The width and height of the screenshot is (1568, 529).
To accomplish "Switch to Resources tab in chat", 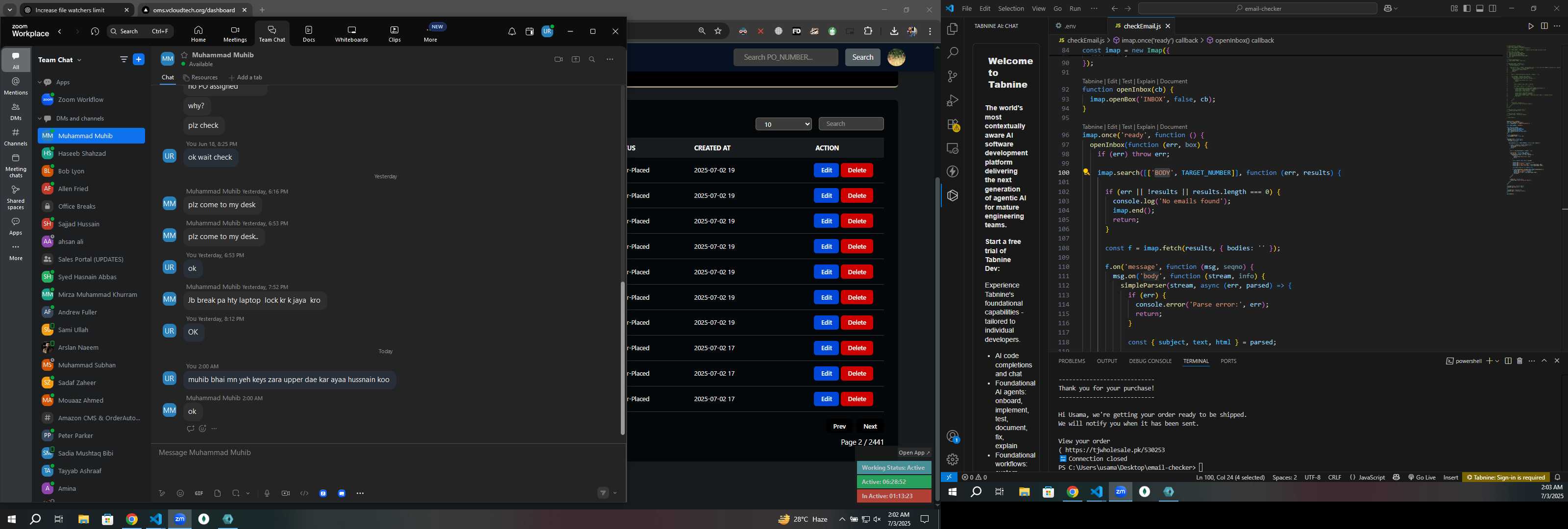I will [x=200, y=77].
